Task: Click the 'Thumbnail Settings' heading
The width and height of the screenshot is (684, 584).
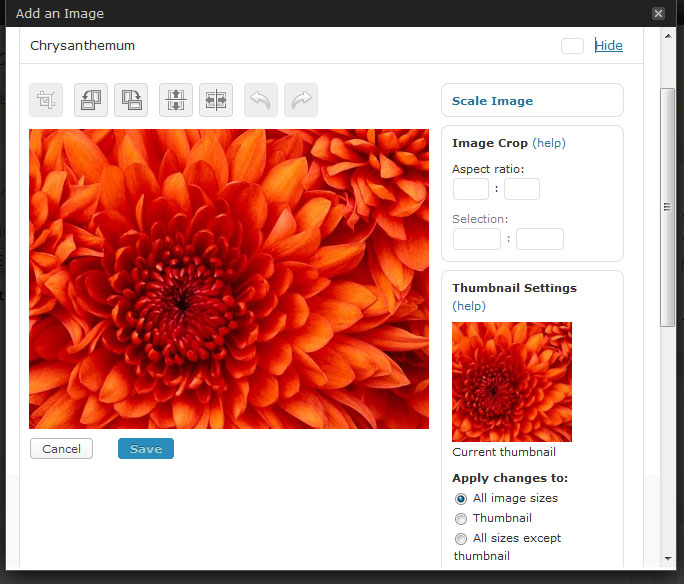Action: 514,288
